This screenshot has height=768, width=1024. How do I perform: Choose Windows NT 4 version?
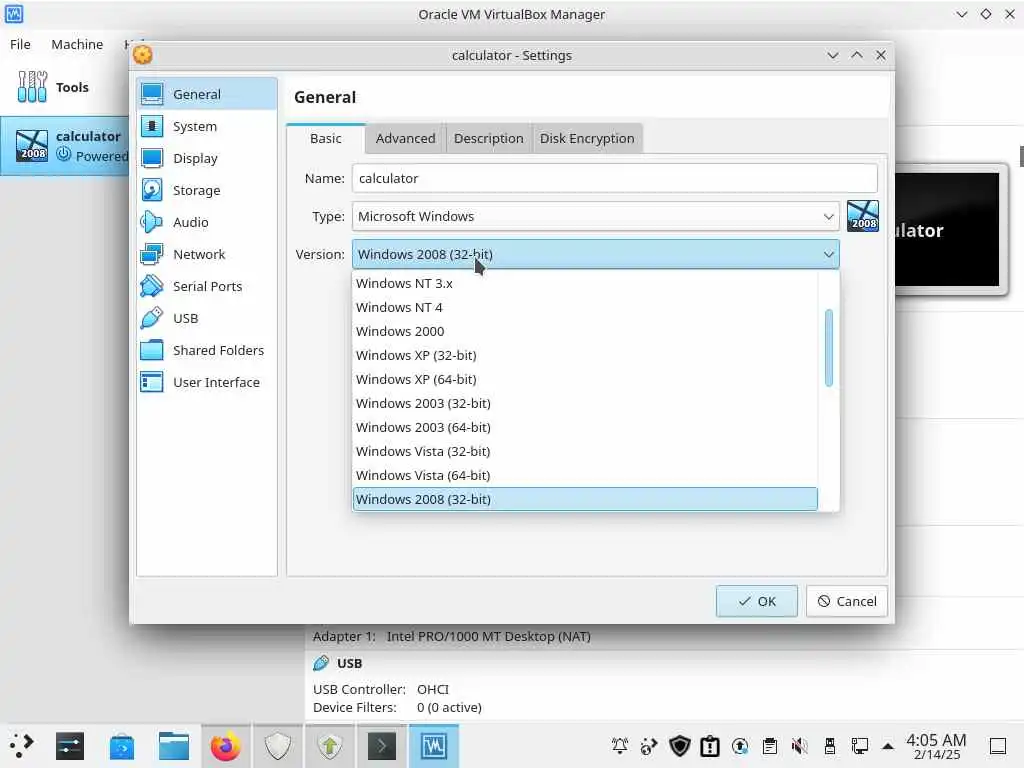tap(585, 308)
